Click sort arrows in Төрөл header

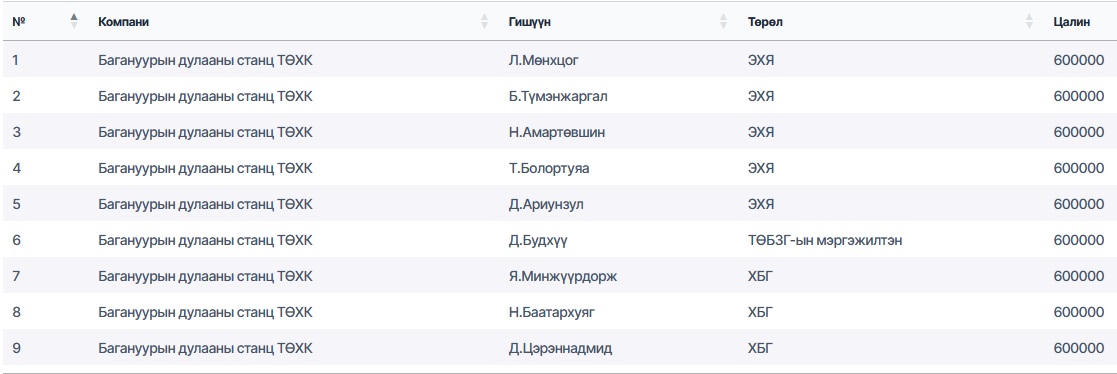coord(1029,21)
